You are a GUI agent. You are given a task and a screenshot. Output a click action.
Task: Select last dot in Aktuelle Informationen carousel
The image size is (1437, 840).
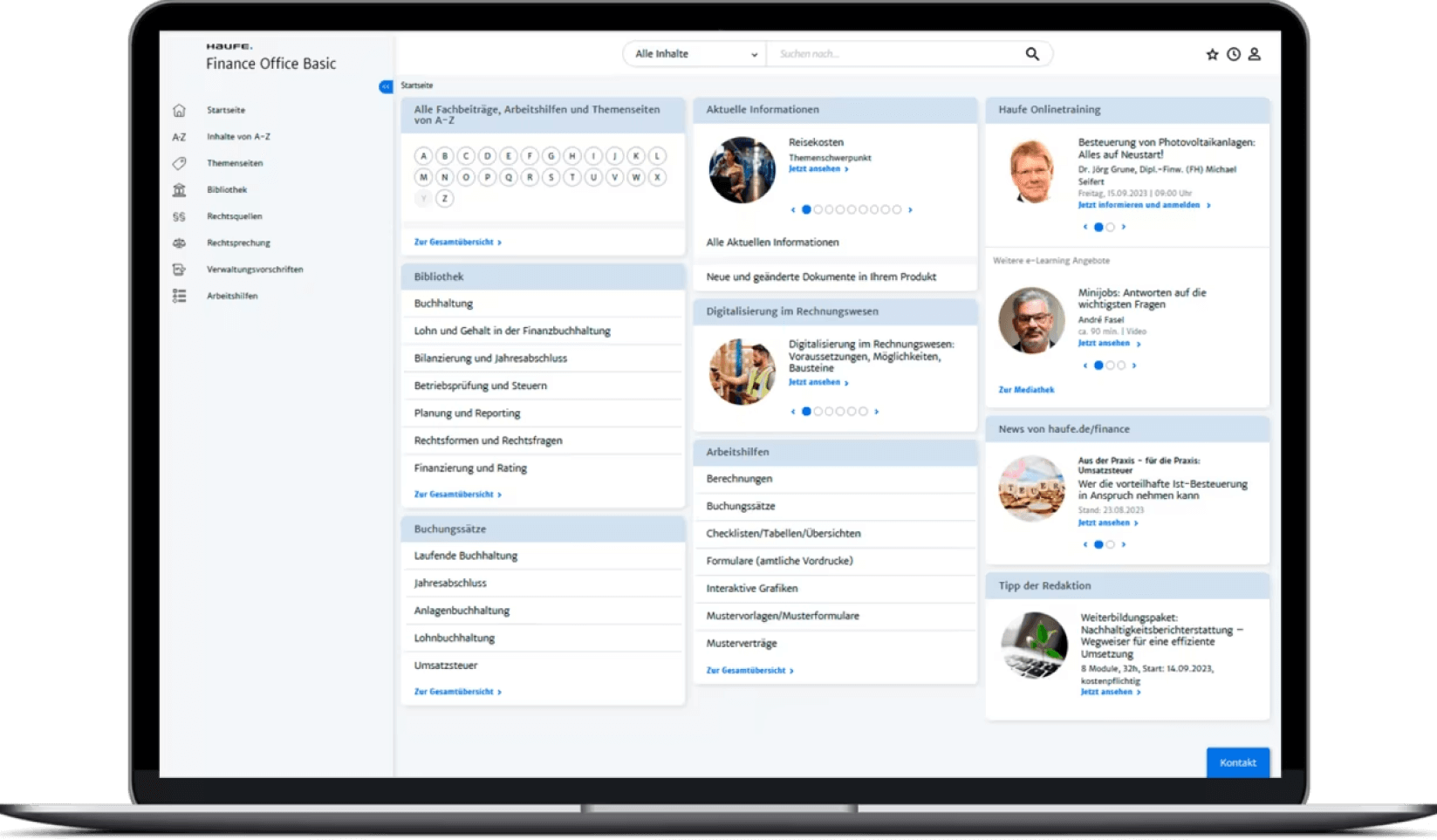(x=896, y=209)
